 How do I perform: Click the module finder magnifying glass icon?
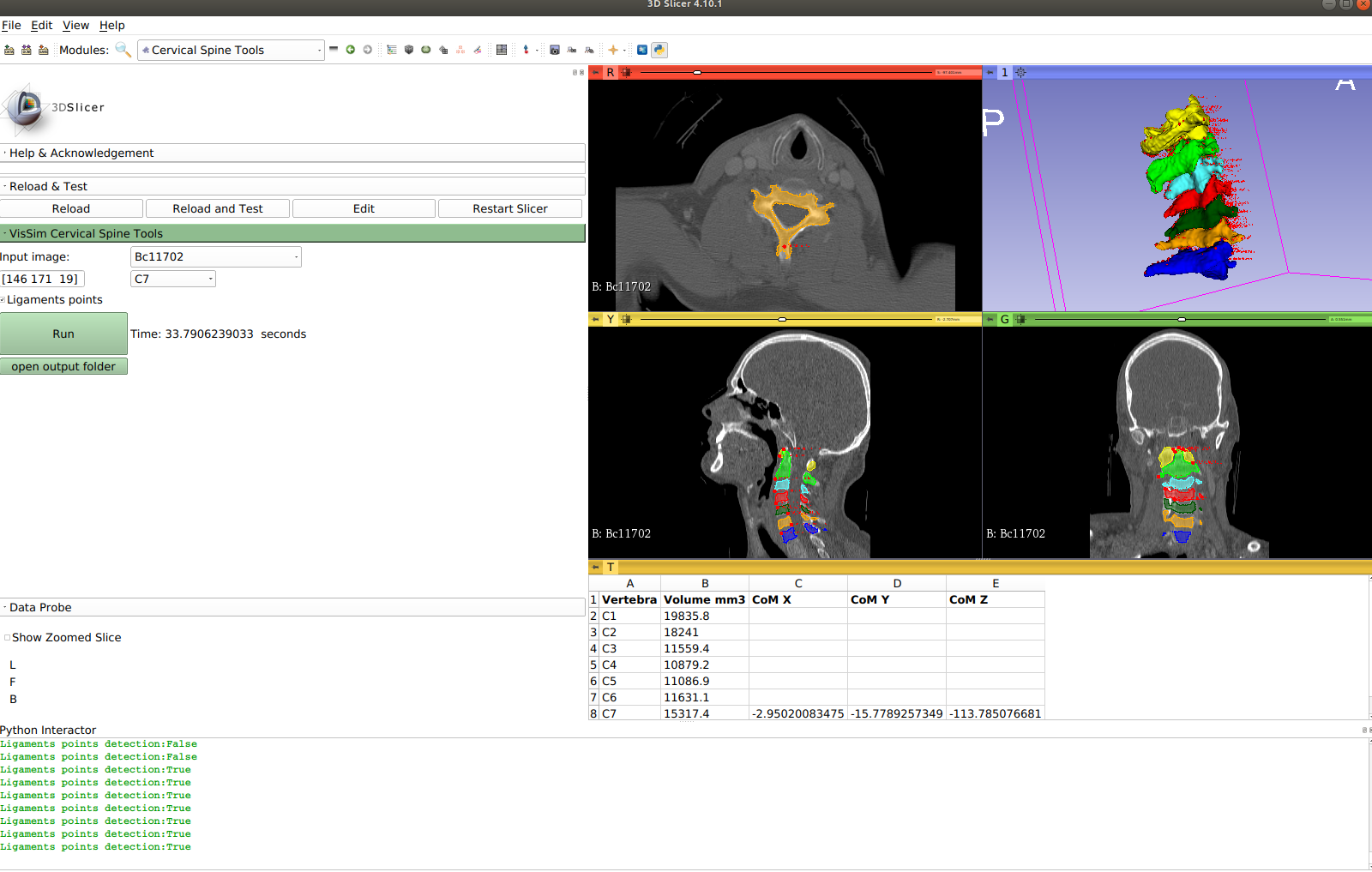pyautogui.click(x=123, y=50)
